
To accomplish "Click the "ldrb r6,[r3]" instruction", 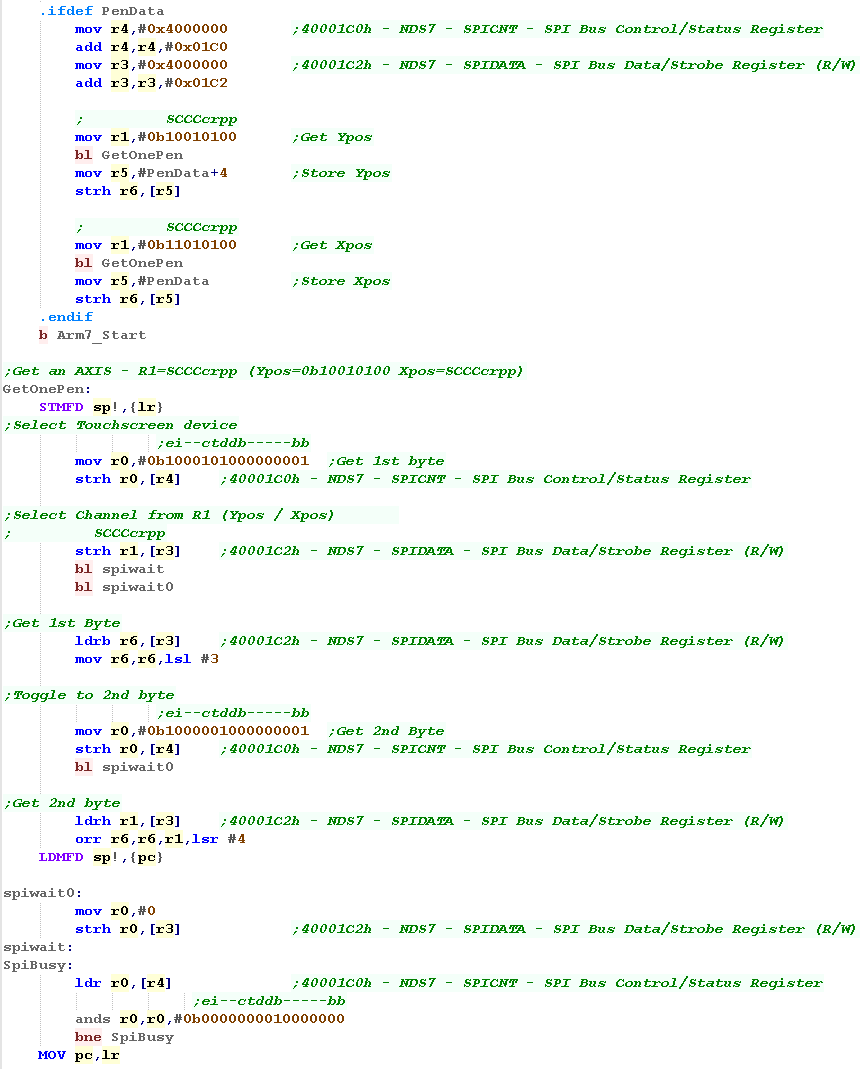I will coord(128,641).
